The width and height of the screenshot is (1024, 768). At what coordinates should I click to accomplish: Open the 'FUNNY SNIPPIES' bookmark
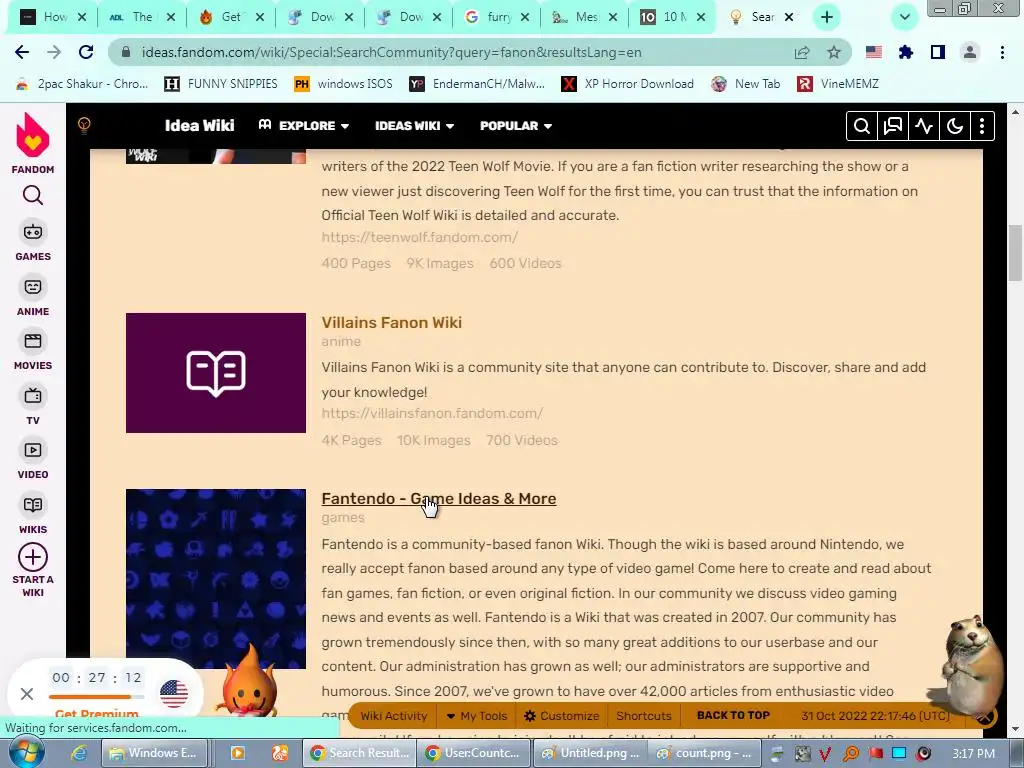point(221,84)
